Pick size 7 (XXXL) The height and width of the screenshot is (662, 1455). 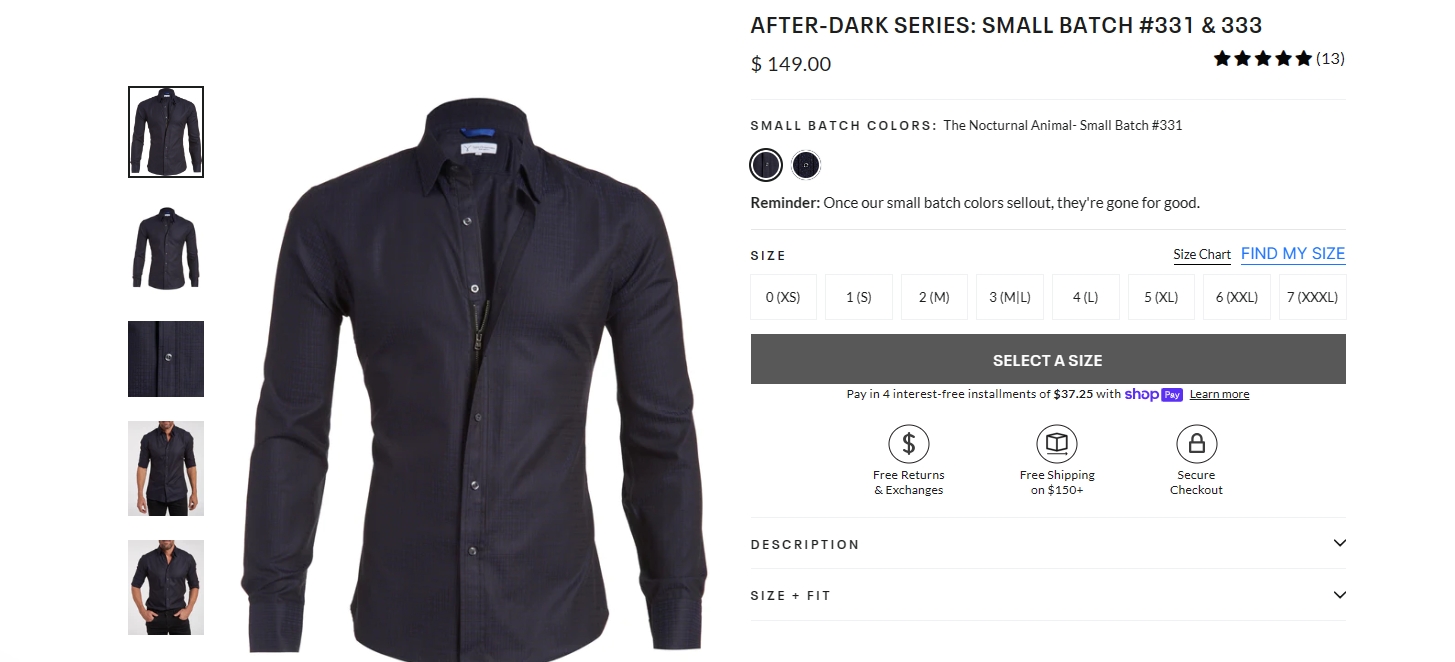[x=1312, y=297]
